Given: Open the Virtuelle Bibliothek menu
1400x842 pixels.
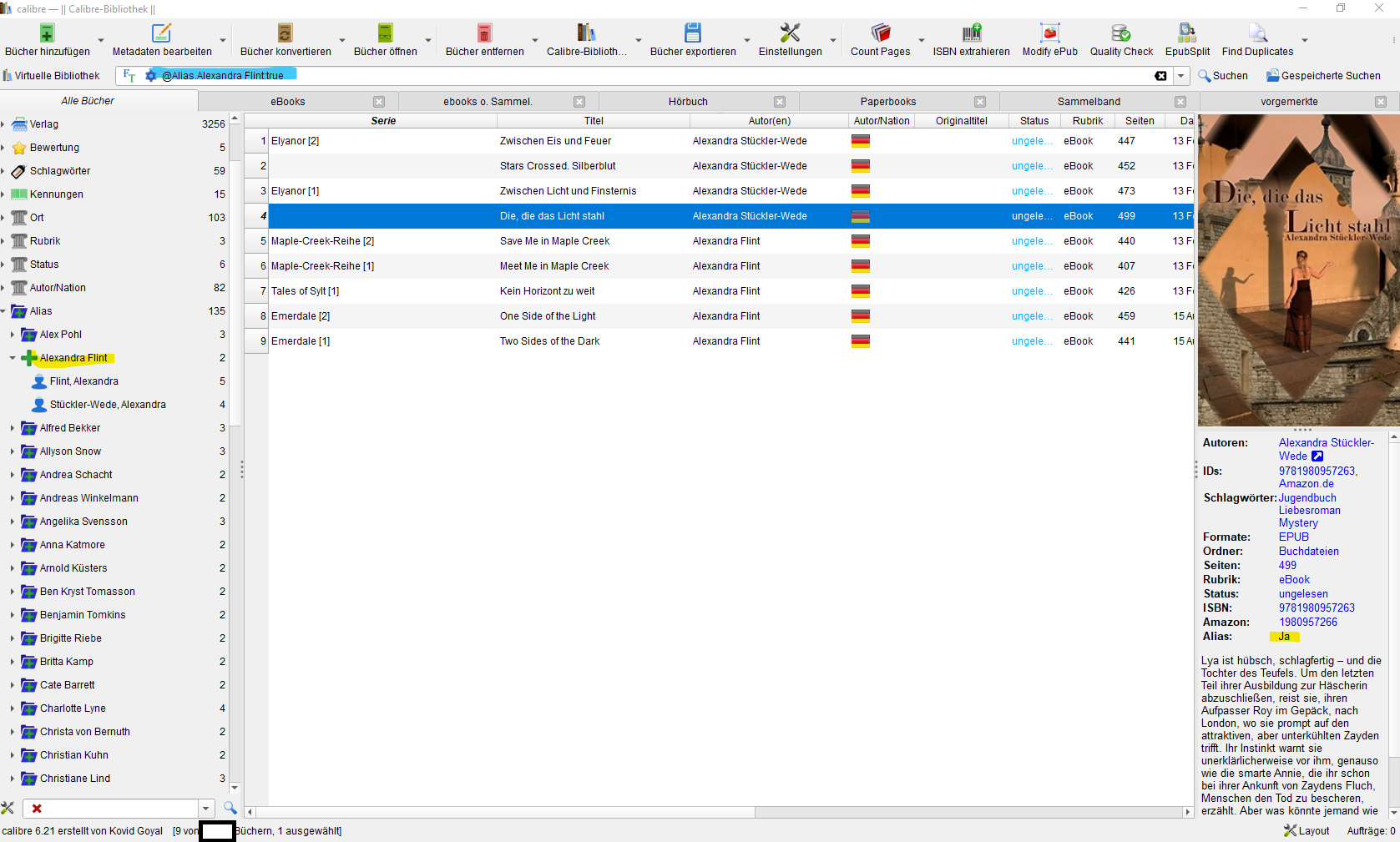Looking at the screenshot, I should pyautogui.click(x=51, y=76).
